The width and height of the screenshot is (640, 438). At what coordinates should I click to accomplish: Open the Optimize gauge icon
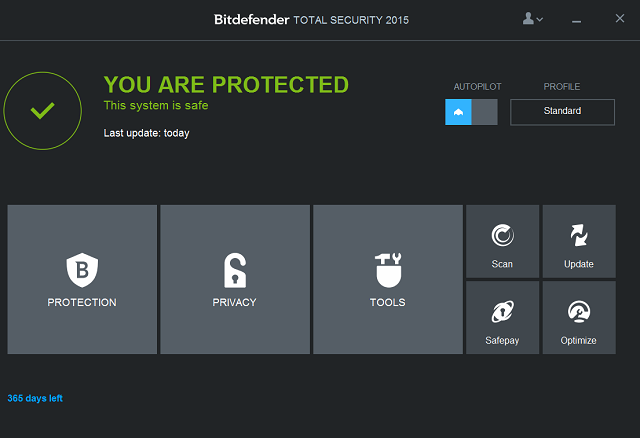point(579,312)
